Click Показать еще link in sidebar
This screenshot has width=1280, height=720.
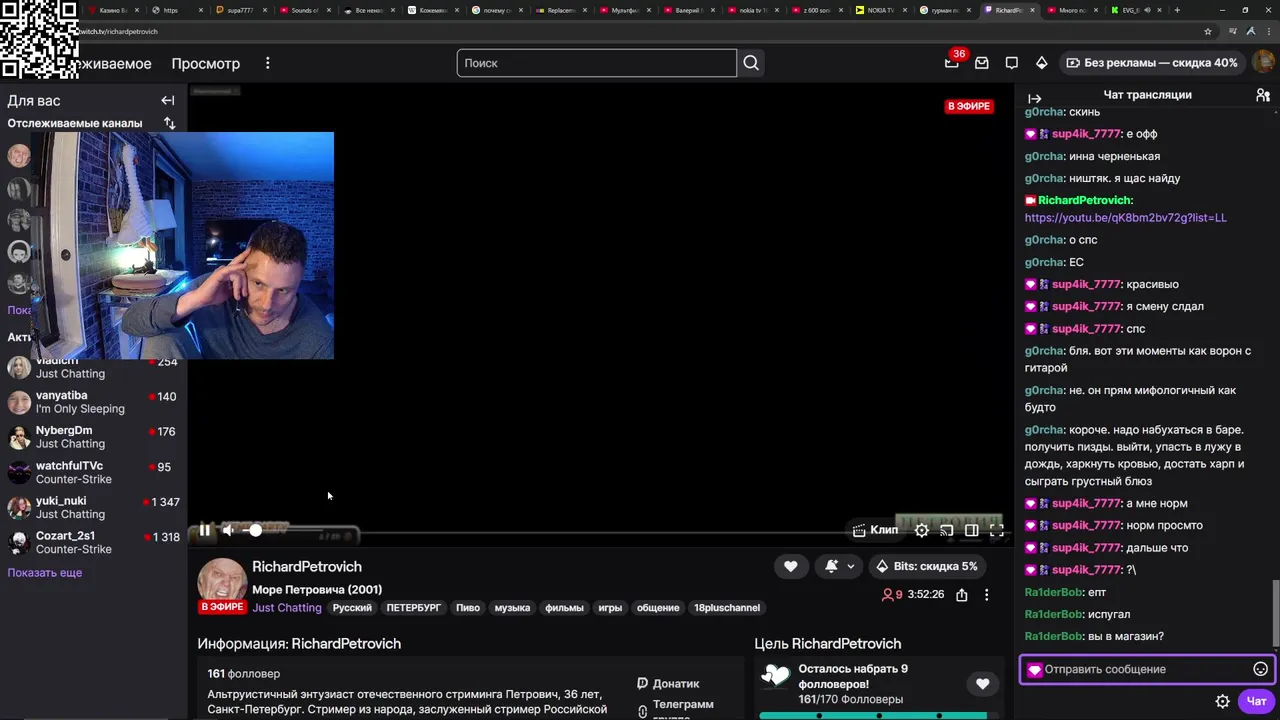(45, 573)
